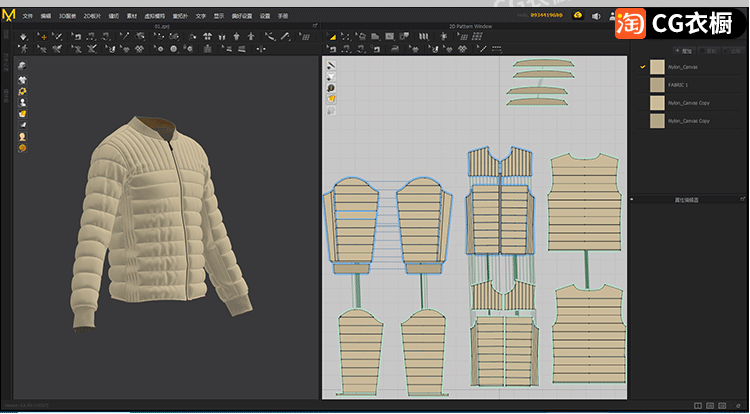The image size is (750, 414).
Task: Click the topmost icon in the 2D window sidebar
Action: (x=331, y=66)
